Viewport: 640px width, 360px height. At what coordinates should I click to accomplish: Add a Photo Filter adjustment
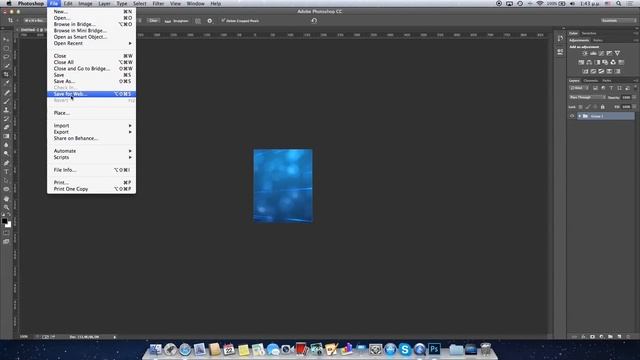pos(605,62)
